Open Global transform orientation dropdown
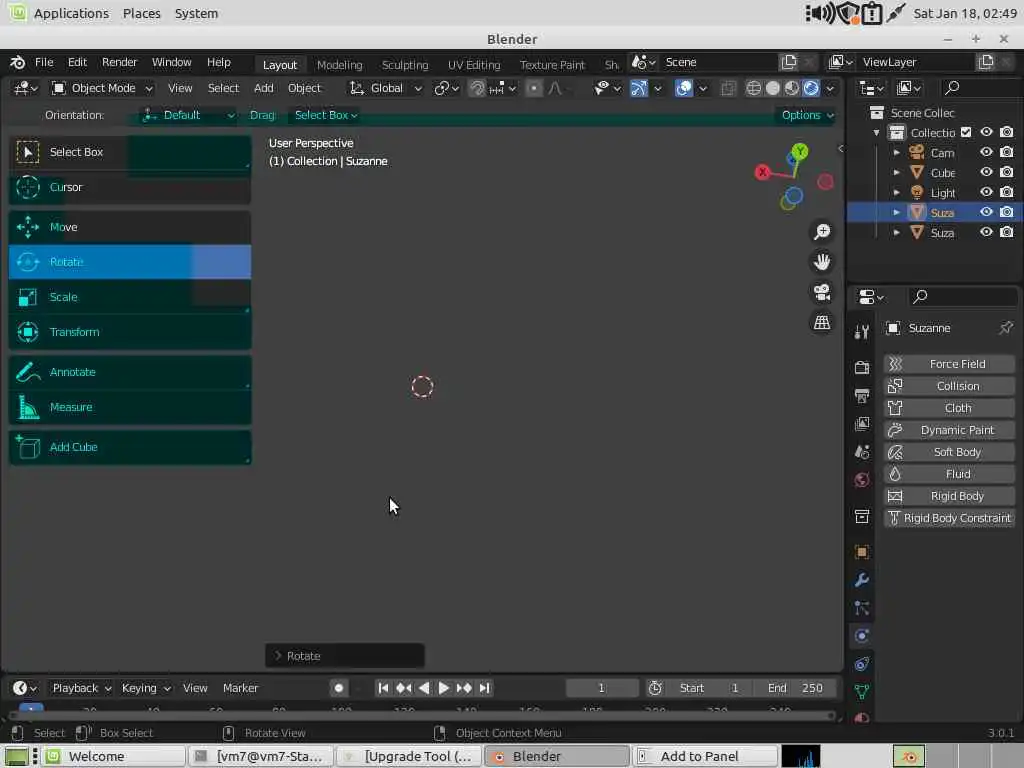This screenshot has width=1024, height=768. pos(385,88)
